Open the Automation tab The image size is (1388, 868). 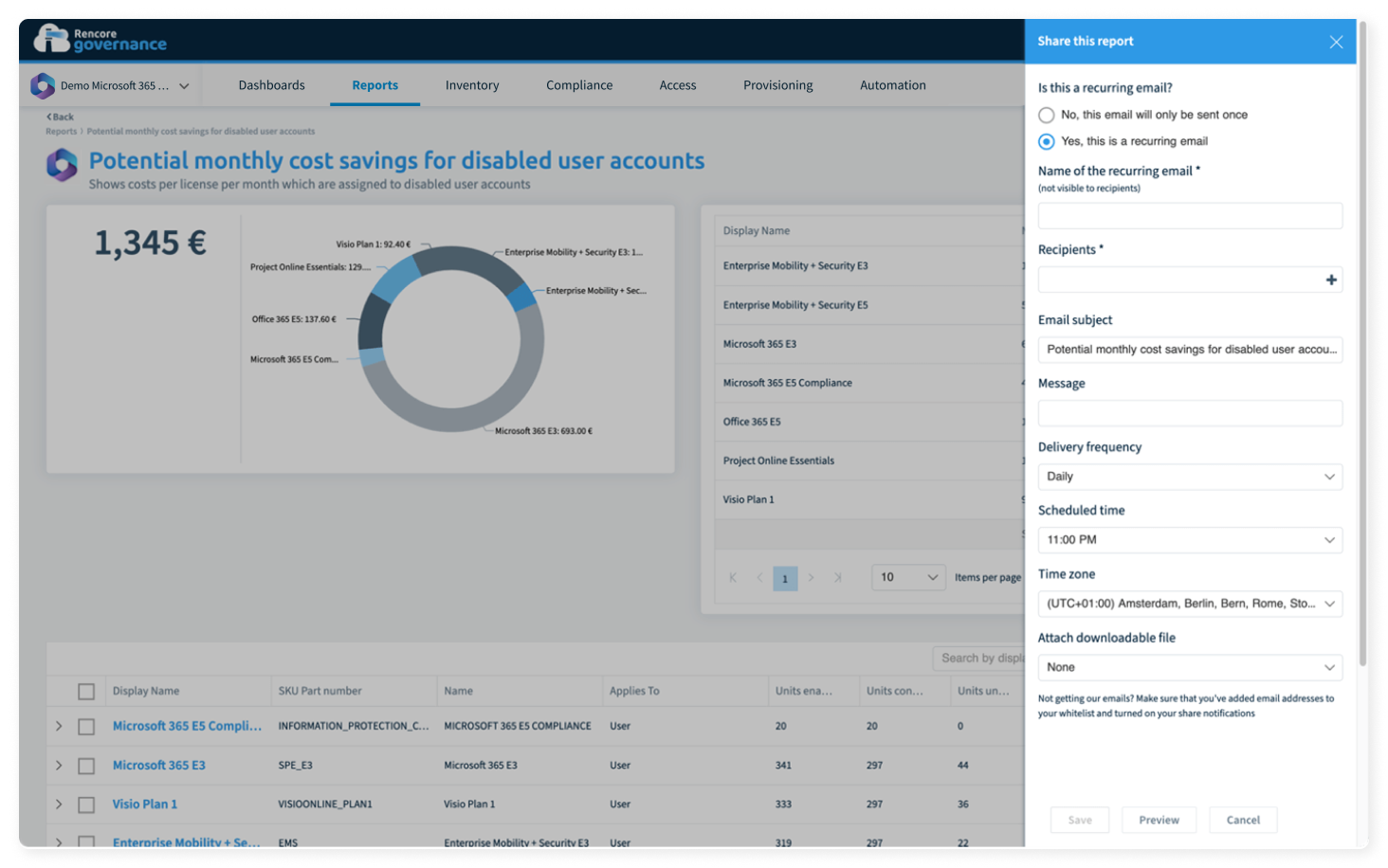(893, 85)
